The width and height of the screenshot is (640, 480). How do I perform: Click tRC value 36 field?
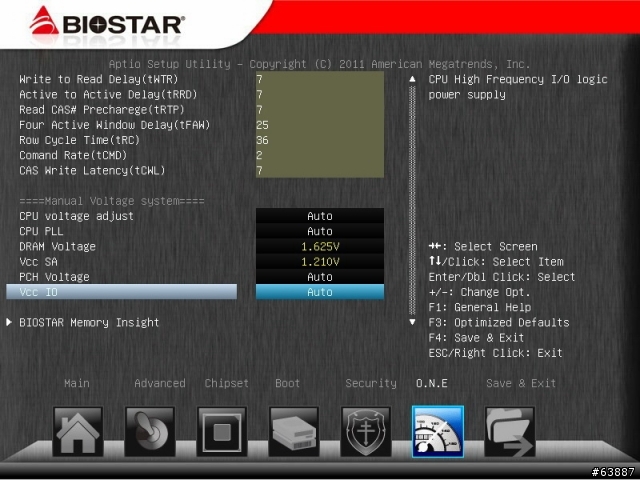320,140
